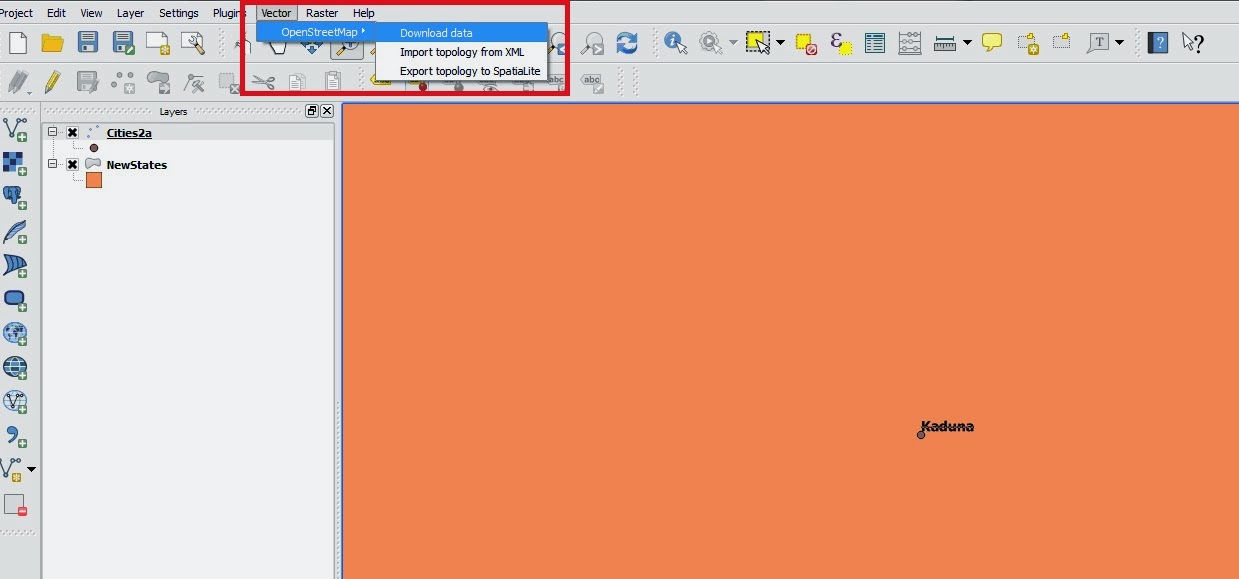Image resolution: width=1239 pixels, height=579 pixels.
Task: Float the Layers panel with undock button
Action: point(312,111)
